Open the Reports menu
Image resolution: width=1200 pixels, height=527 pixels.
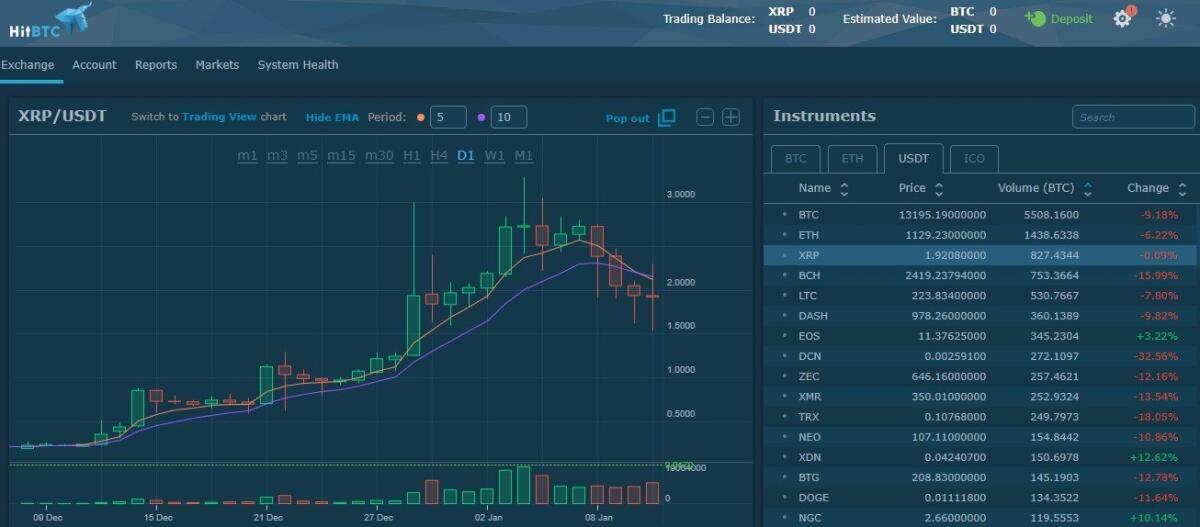pyautogui.click(x=156, y=65)
